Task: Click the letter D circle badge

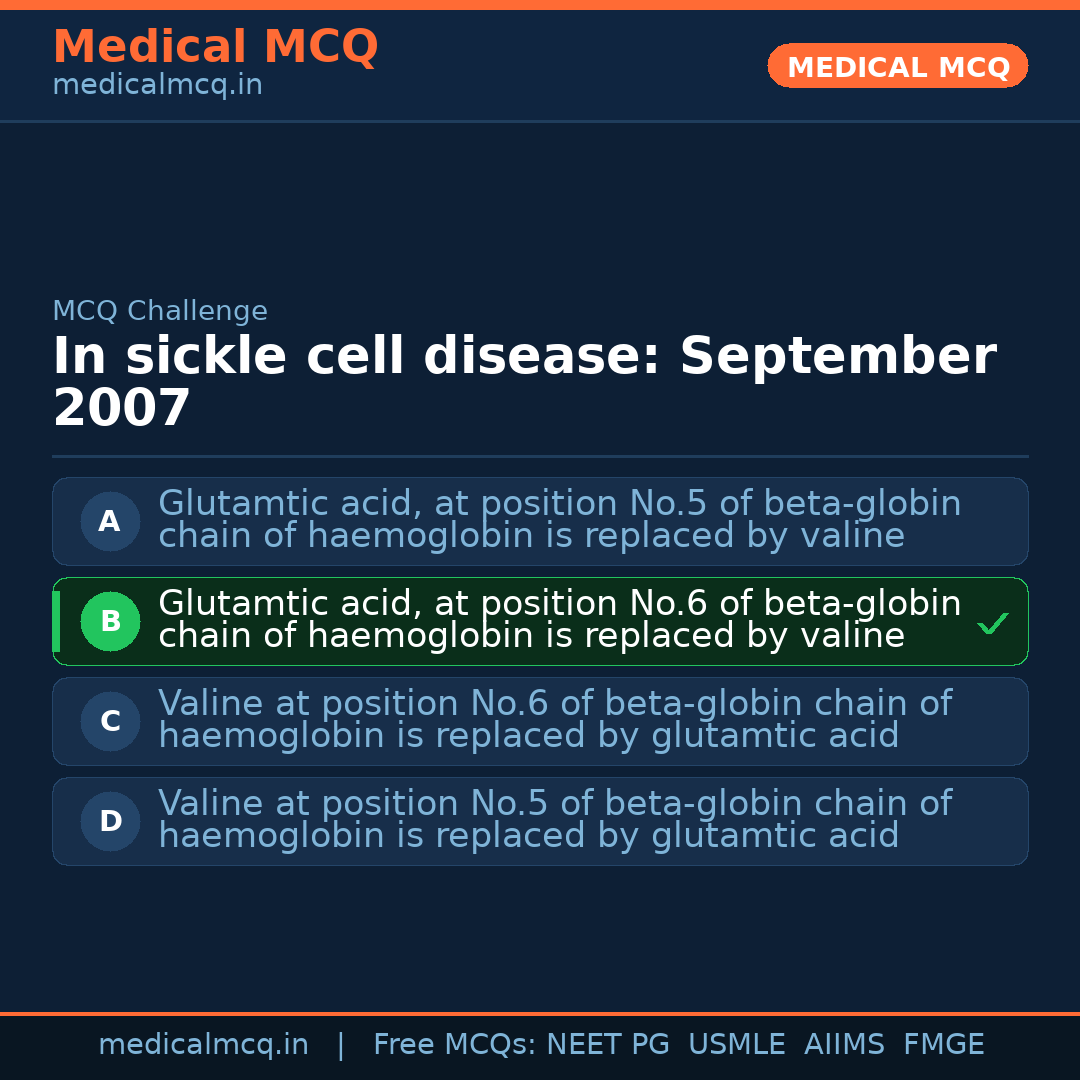Action: point(110,821)
